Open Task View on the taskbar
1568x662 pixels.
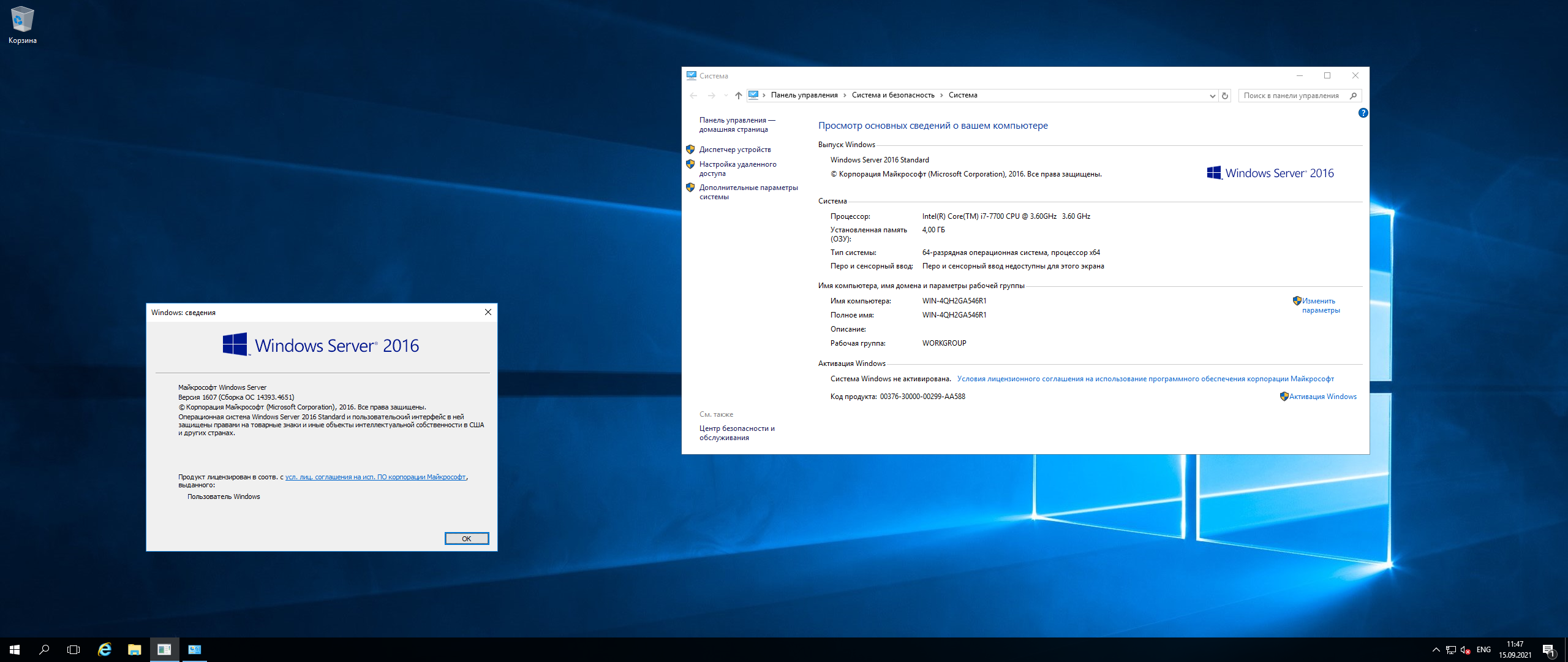pyautogui.click(x=73, y=650)
